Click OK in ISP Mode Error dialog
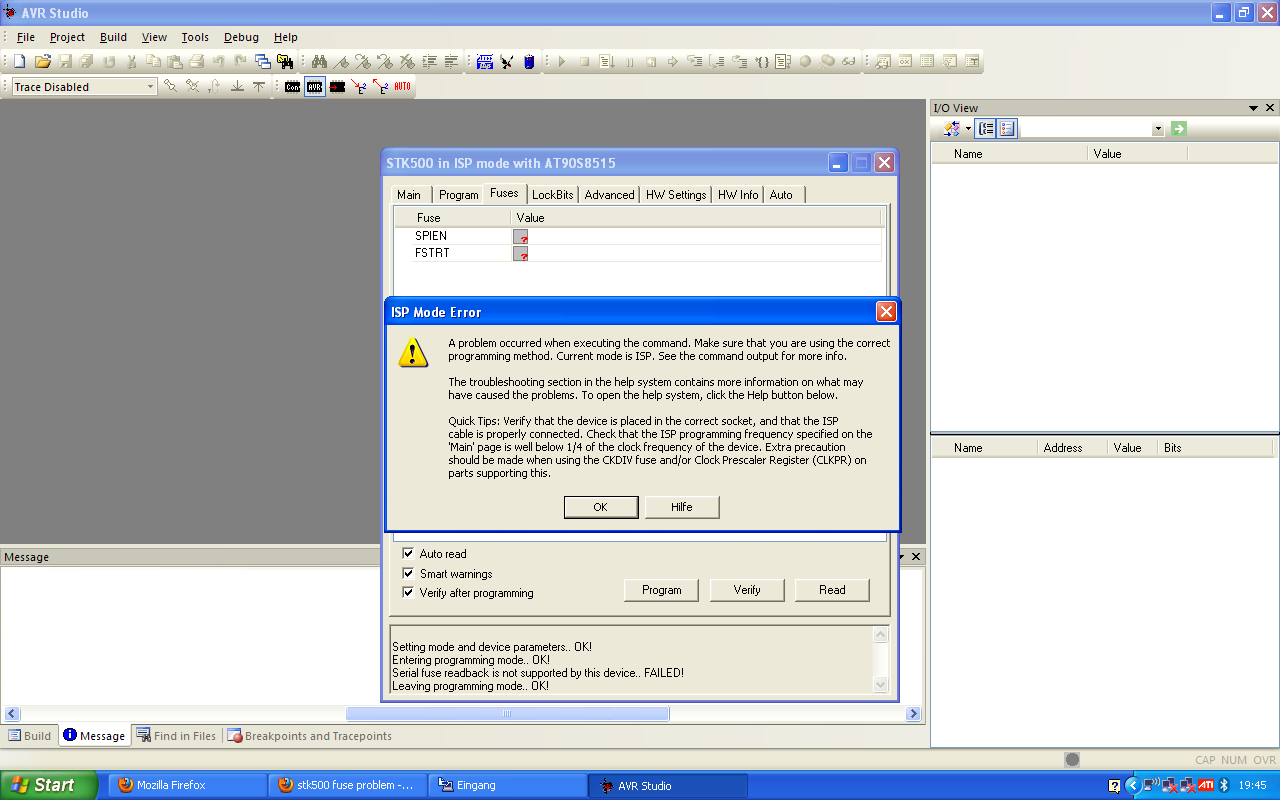Screen dimensions: 1280x800 (x=601, y=507)
